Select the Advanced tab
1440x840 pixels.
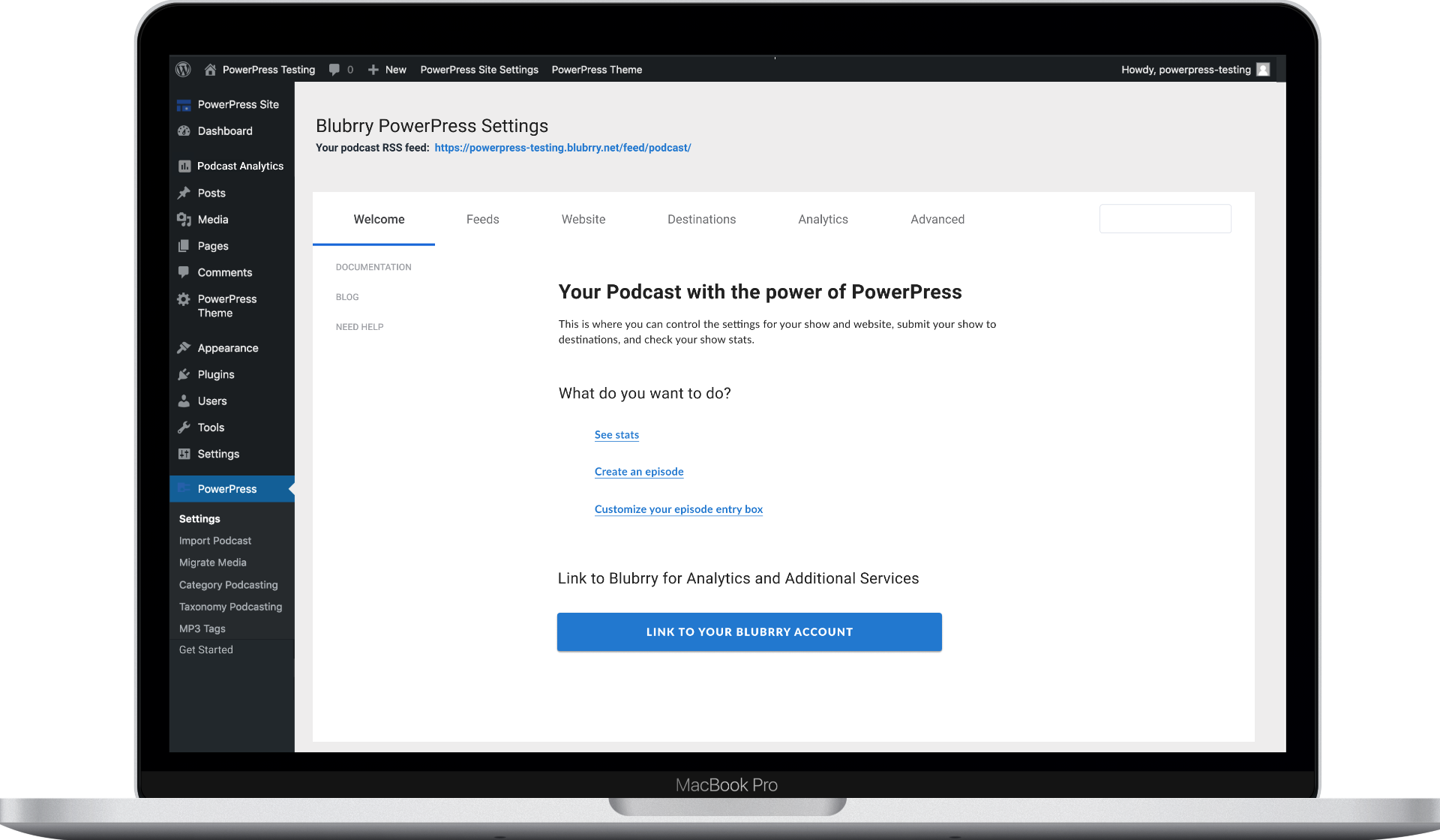pos(937,219)
